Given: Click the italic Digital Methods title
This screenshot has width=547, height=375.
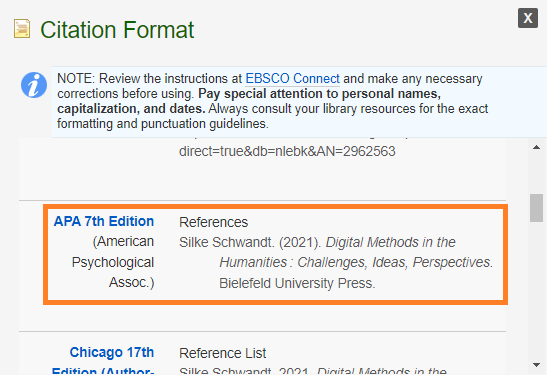Looking at the screenshot, I should pyautogui.click(x=390, y=242).
